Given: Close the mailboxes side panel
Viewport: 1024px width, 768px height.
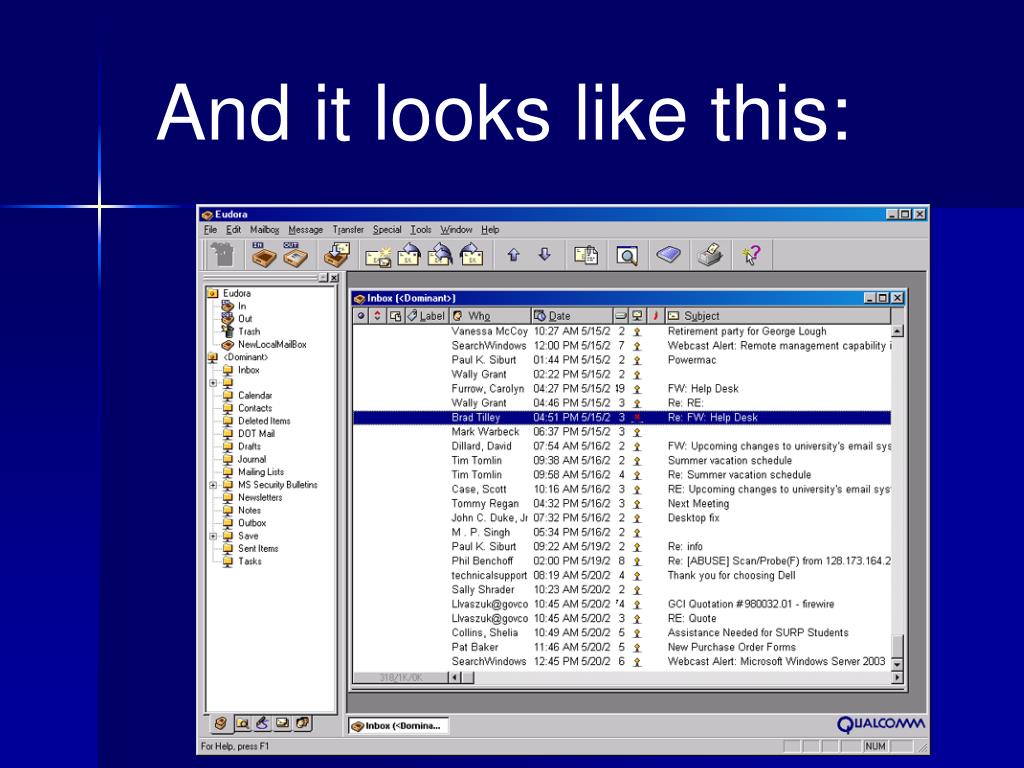Looking at the screenshot, I should pyautogui.click(x=334, y=278).
